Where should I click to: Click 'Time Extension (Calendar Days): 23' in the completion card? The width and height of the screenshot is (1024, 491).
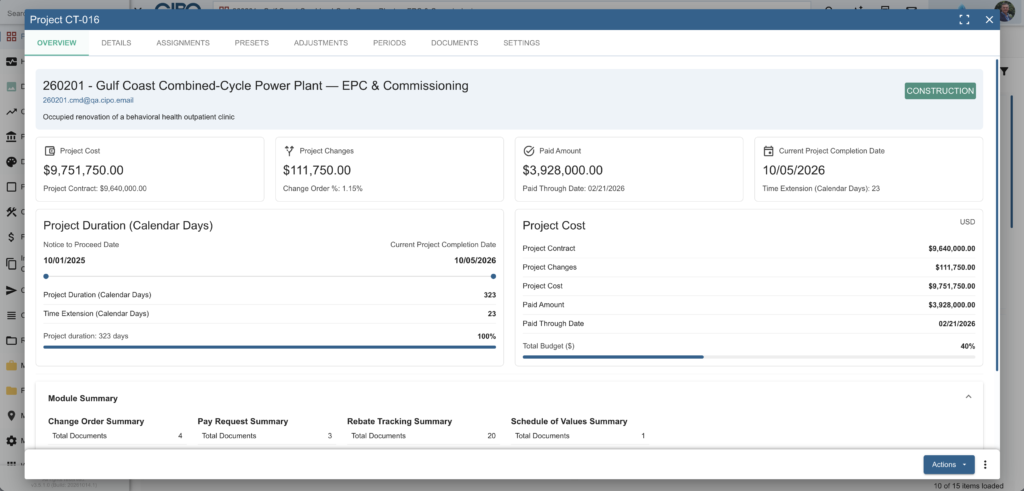tap(823, 189)
